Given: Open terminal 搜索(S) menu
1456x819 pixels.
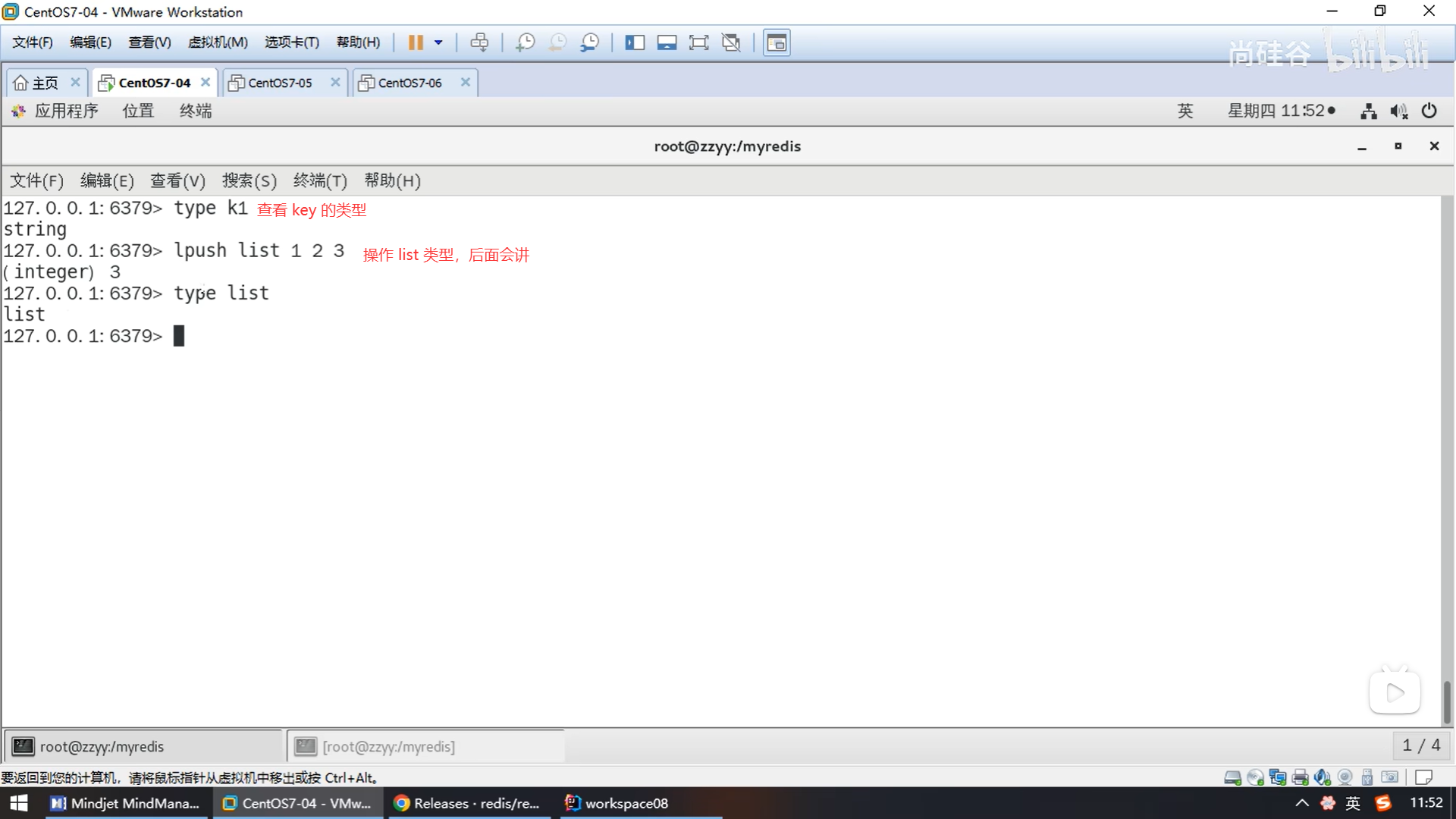Looking at the screenshot, I should (249, 180).
